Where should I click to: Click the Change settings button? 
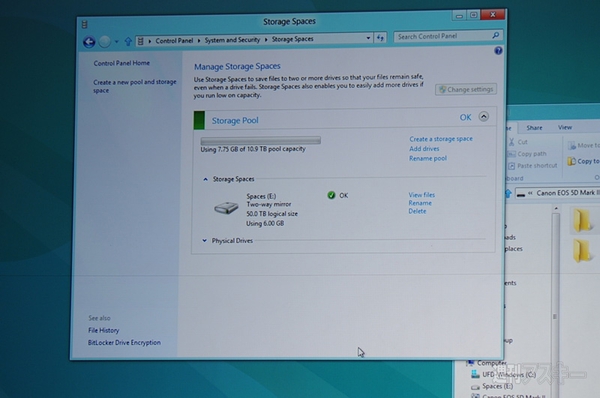point(466,90)
